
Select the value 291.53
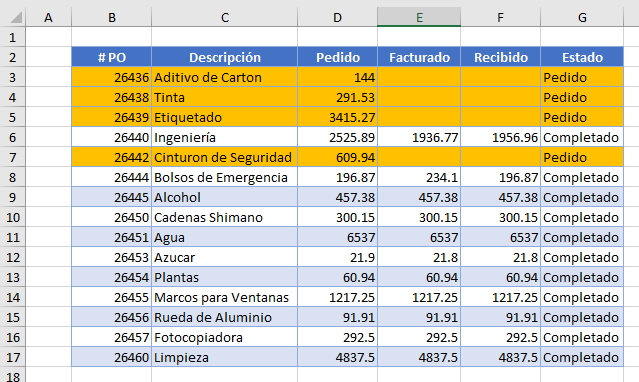point(337,97)
